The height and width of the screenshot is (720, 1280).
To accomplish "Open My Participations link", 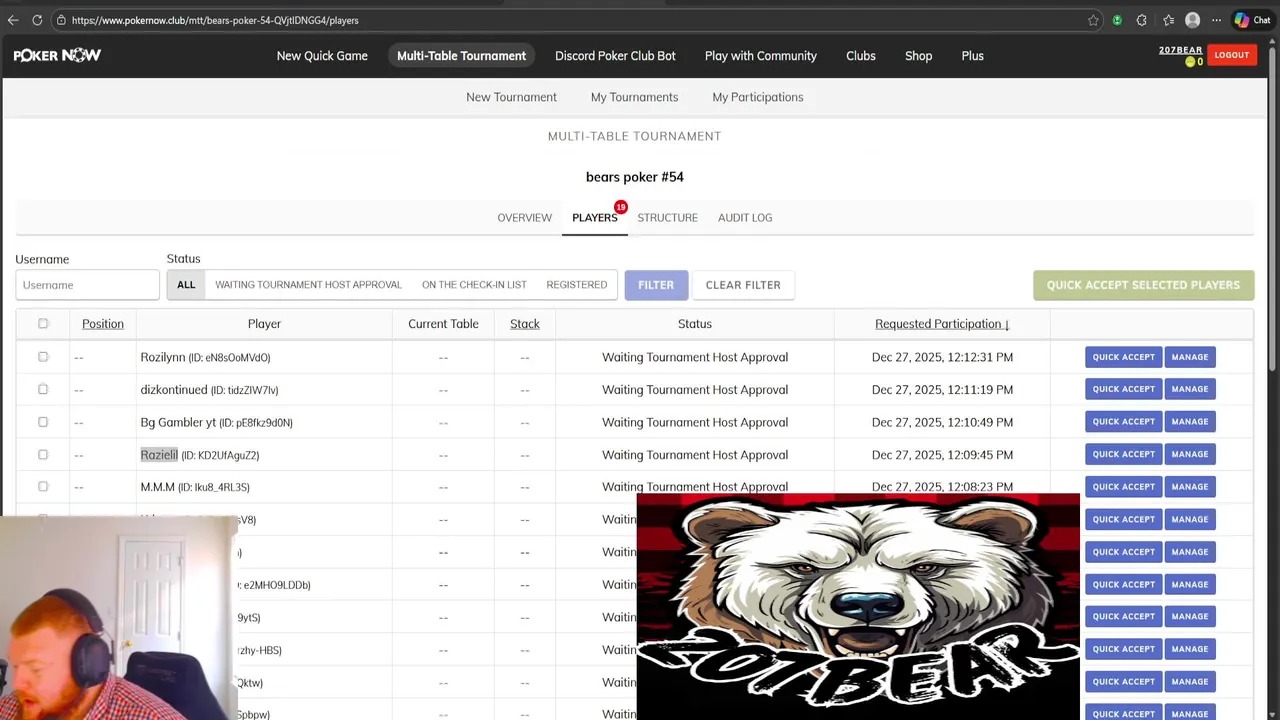I will pos(758,97).
